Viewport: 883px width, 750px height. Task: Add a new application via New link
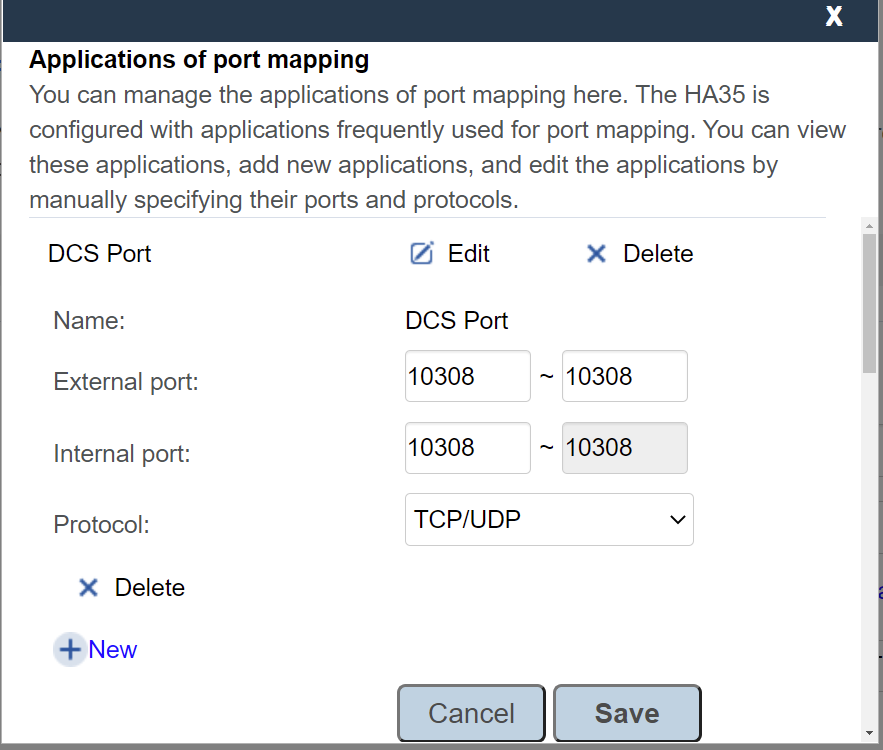pos(113,649)
